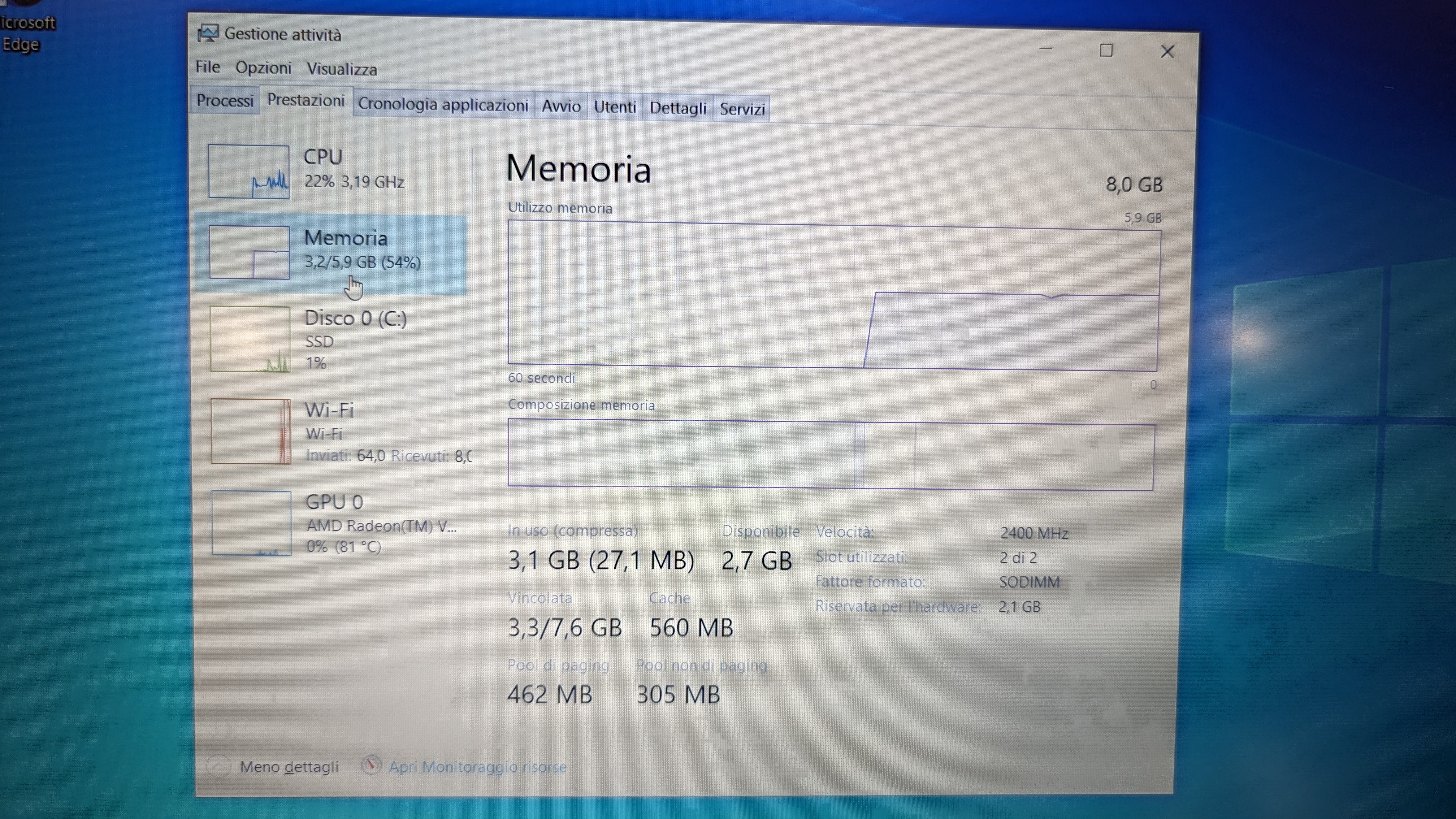Viewport: 1456px width, 819px height.
Task: Select the Memoria mini graph thumbnail
Action: [x=249, y=252]
